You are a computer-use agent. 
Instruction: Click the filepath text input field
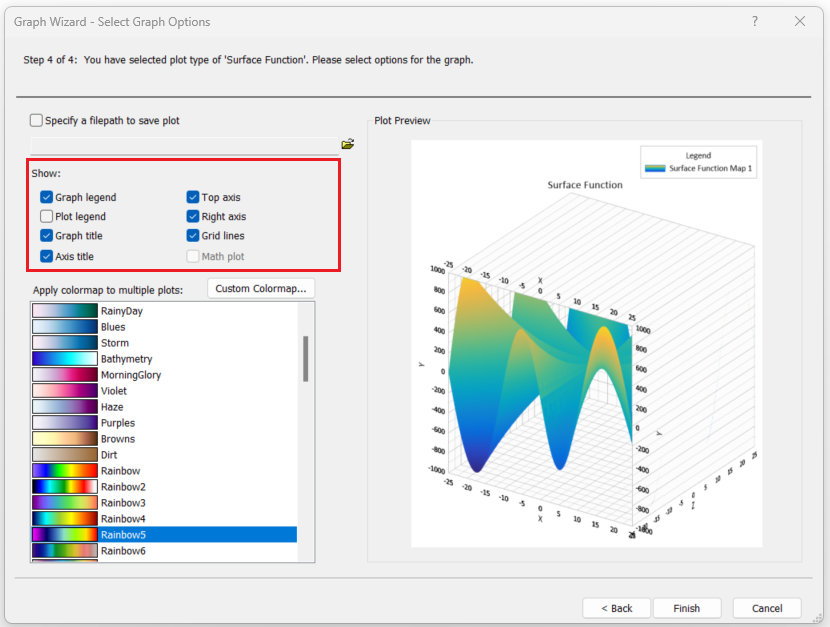tap(185, 145)
